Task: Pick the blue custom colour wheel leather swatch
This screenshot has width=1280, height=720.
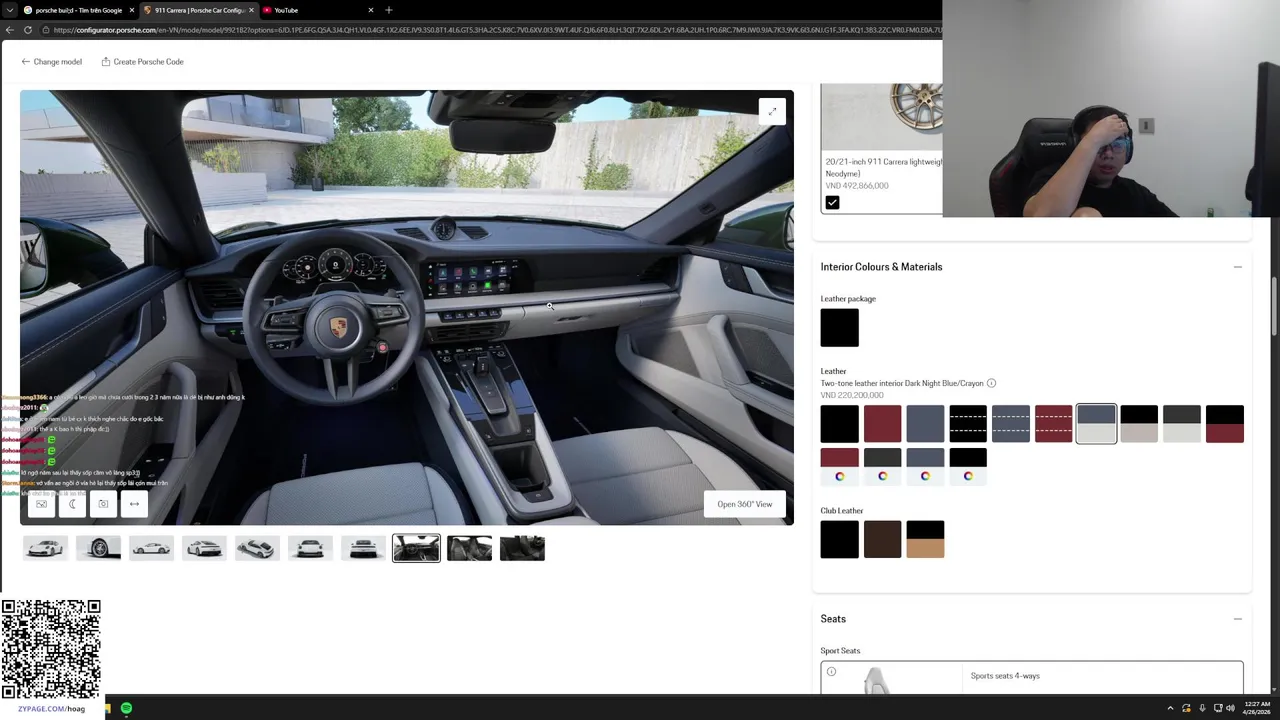Action: click(925, 467)
